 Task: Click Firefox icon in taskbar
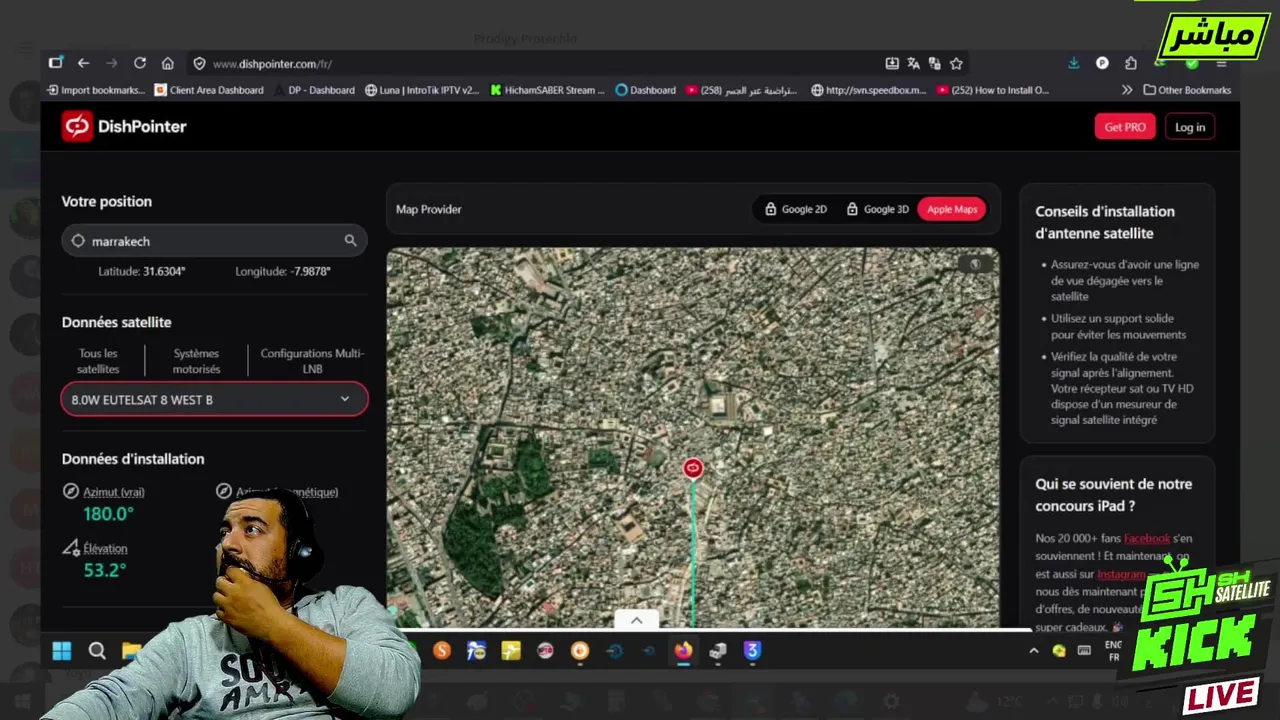683,651
